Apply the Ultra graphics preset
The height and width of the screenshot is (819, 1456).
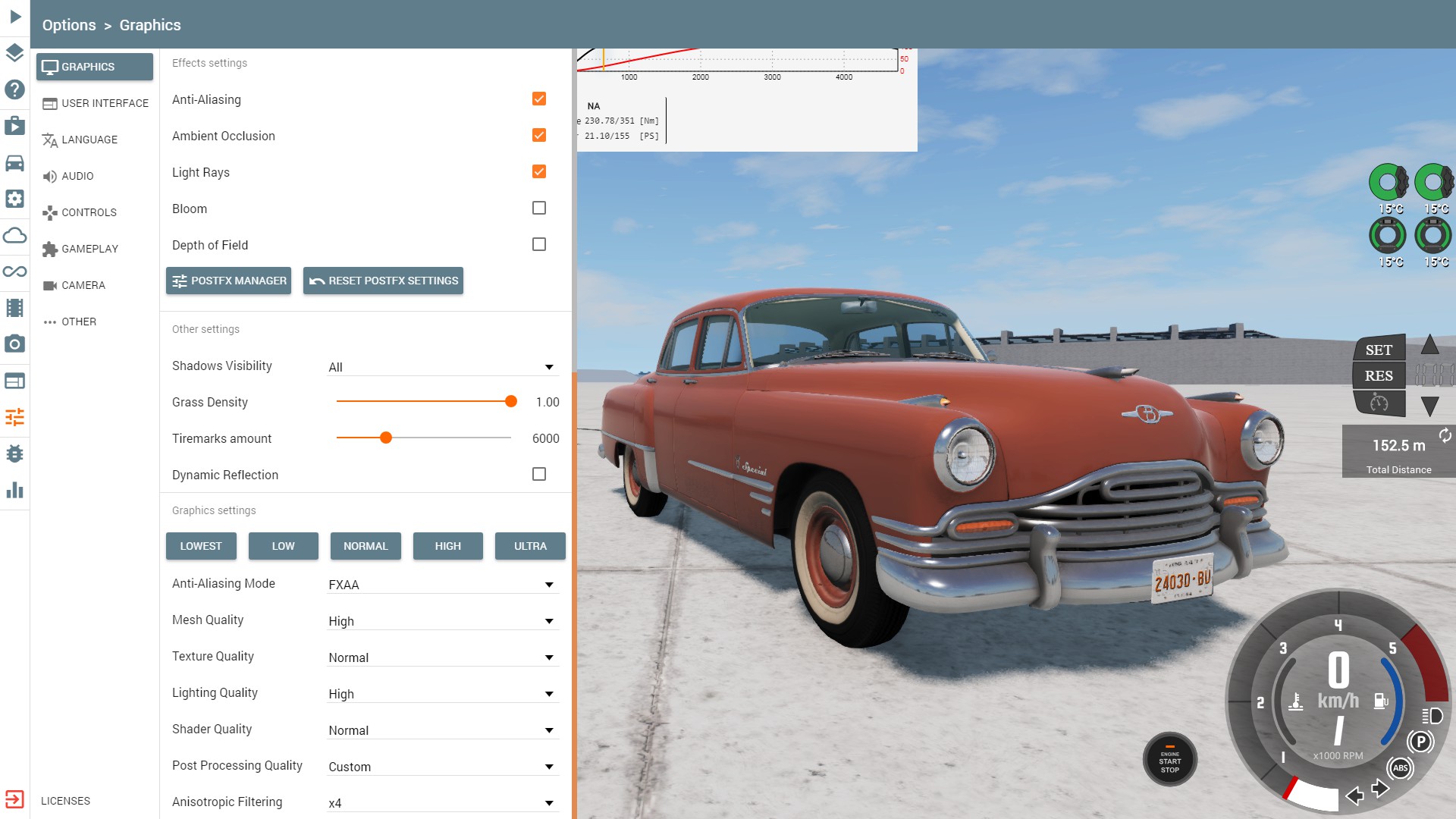[x=530, y=546]
